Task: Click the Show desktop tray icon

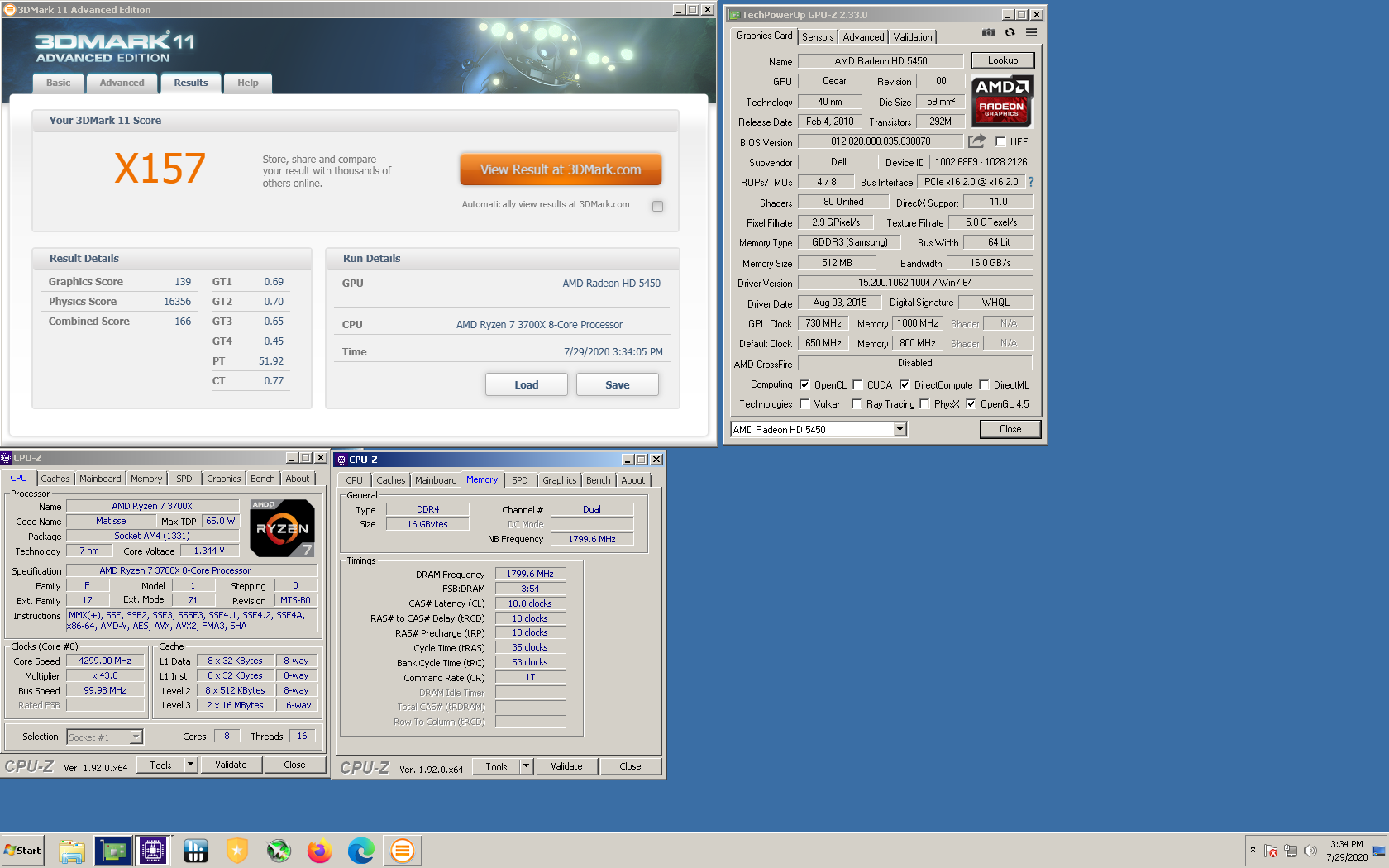Action: [x=1379, y=851]
